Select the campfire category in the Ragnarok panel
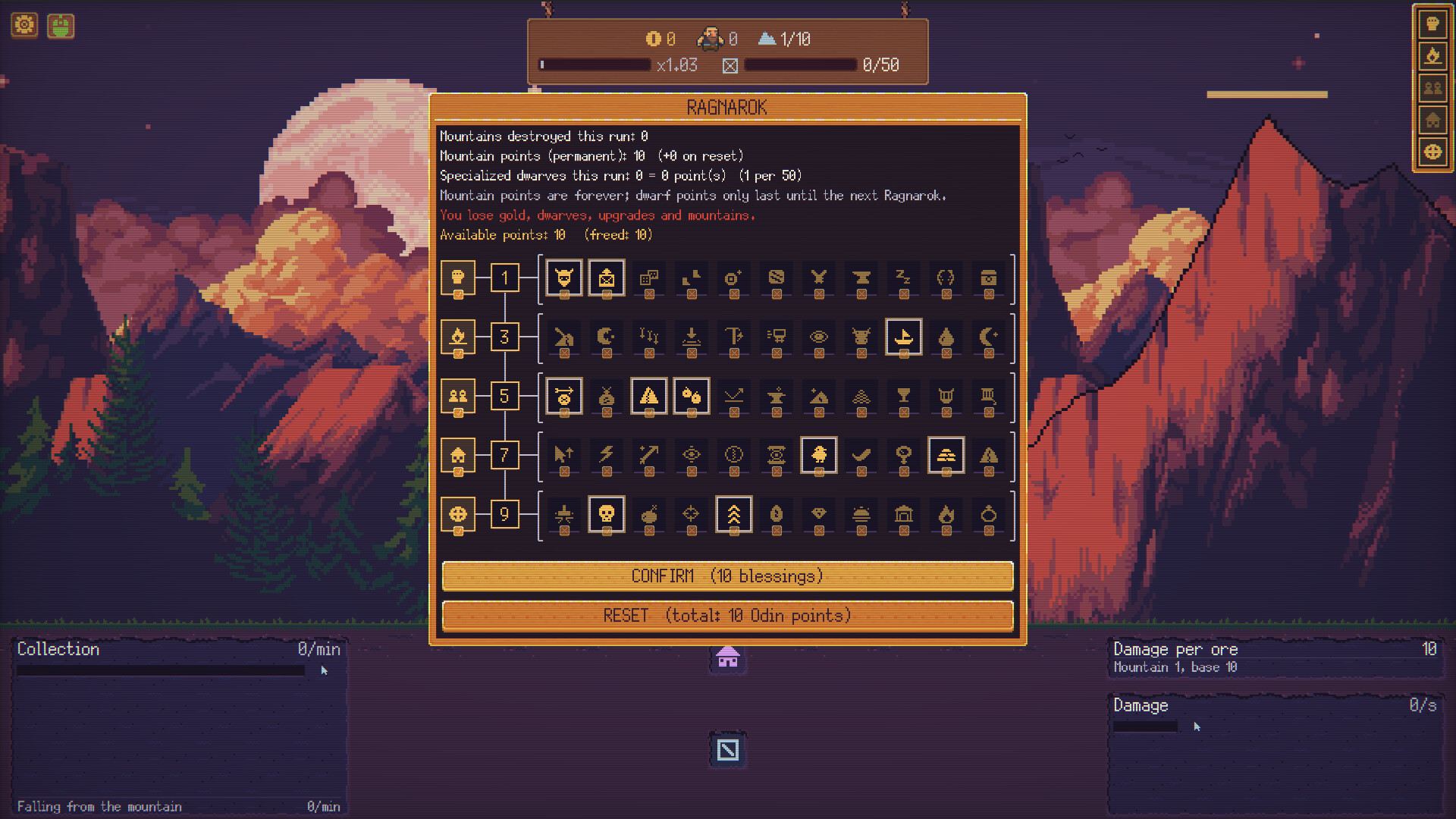The image size is (1456, 819). (458, 337)
